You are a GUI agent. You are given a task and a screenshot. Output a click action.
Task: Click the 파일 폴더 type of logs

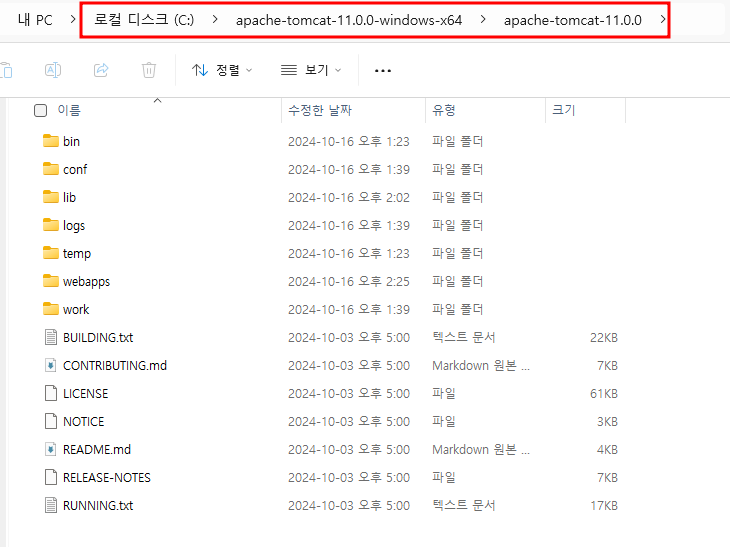tap(458, 225)
